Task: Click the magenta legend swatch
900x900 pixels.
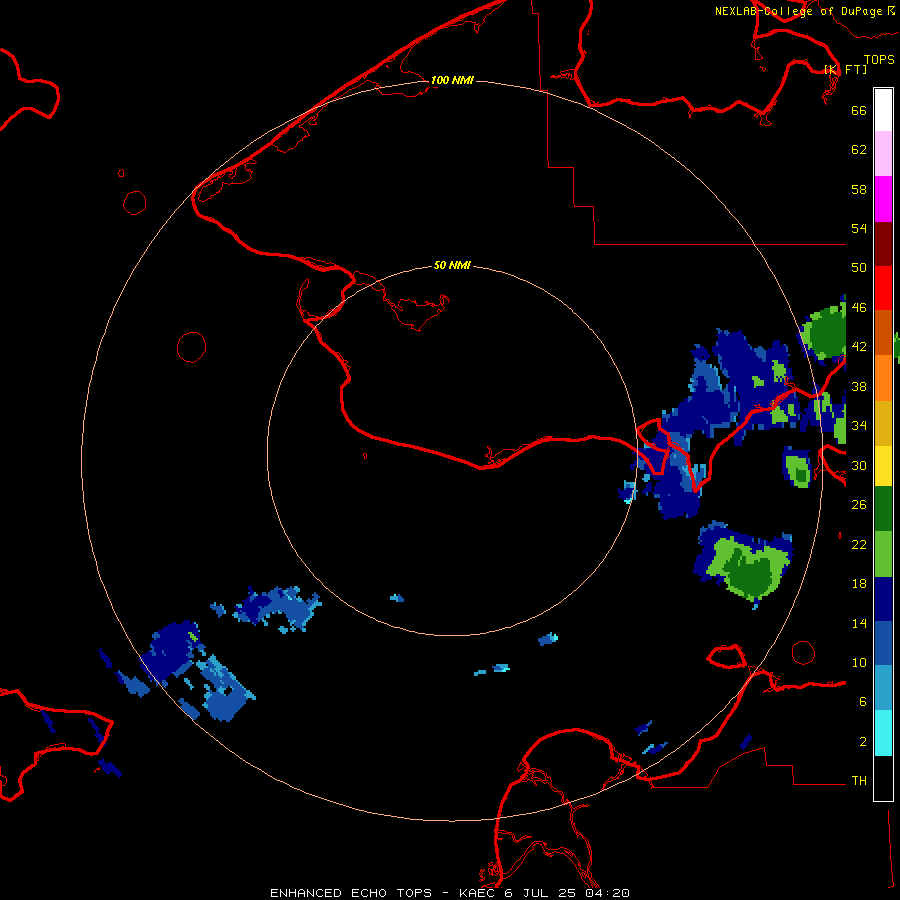Action: [x=883, y=199]
